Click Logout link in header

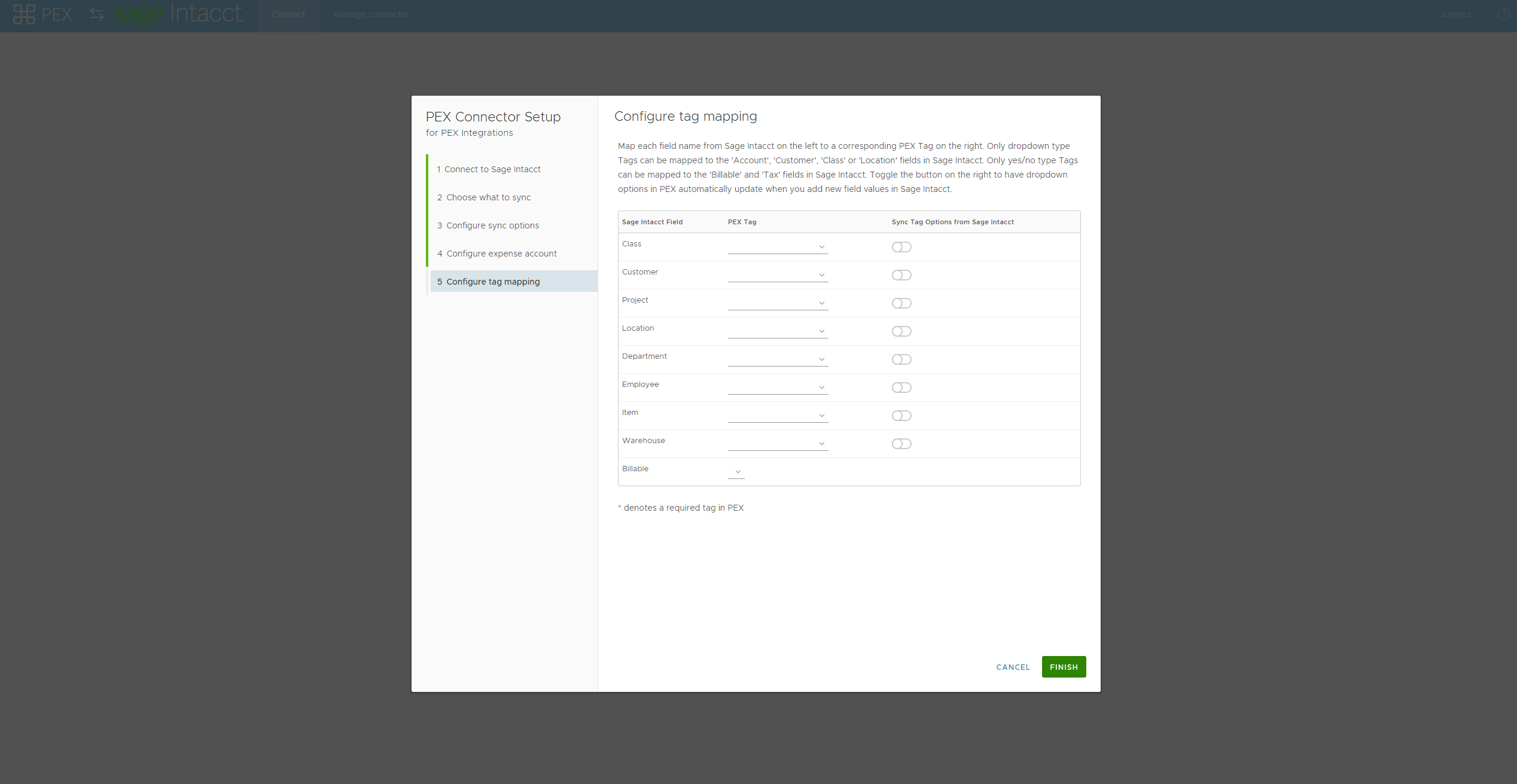pos(1456,14)
